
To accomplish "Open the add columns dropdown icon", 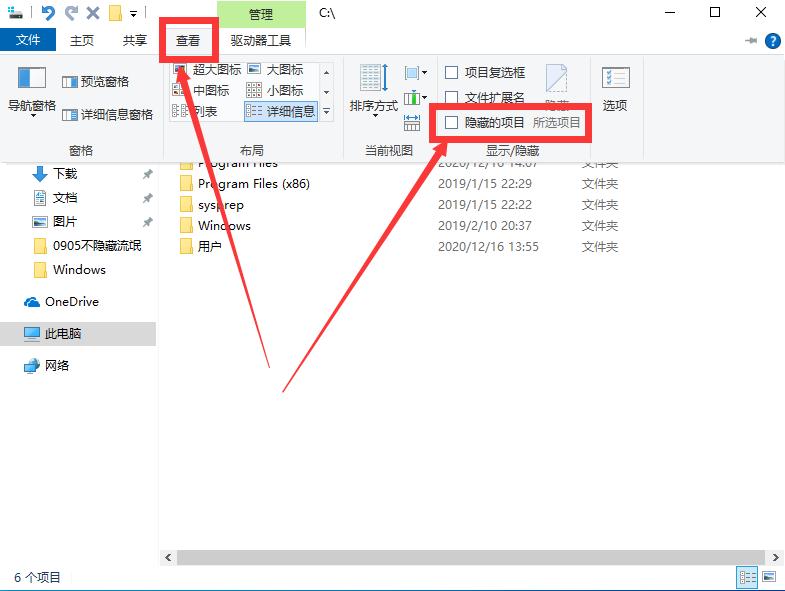I will (416, 97).
